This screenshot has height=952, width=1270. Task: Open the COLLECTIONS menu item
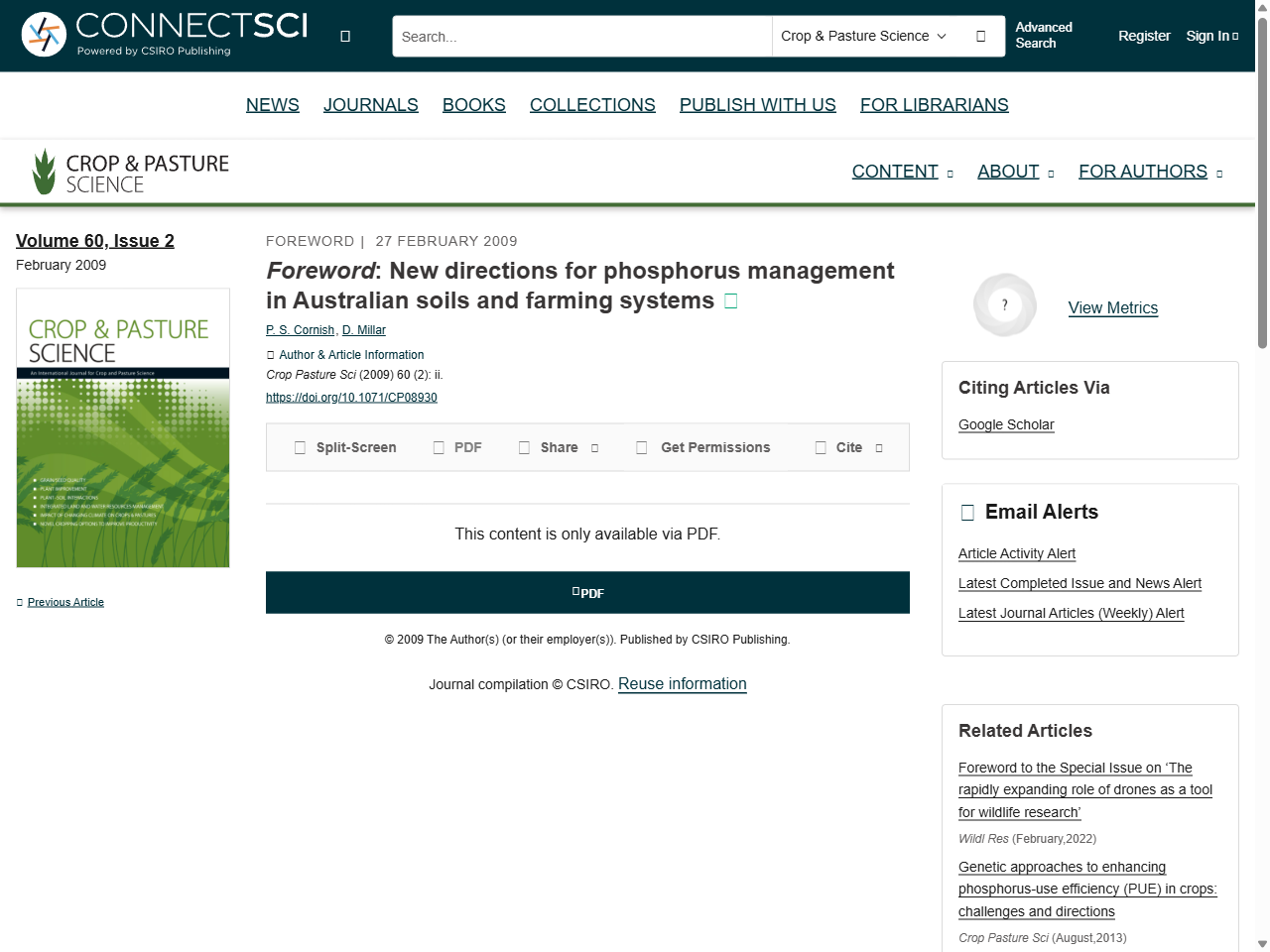click(x=592, y=105)
